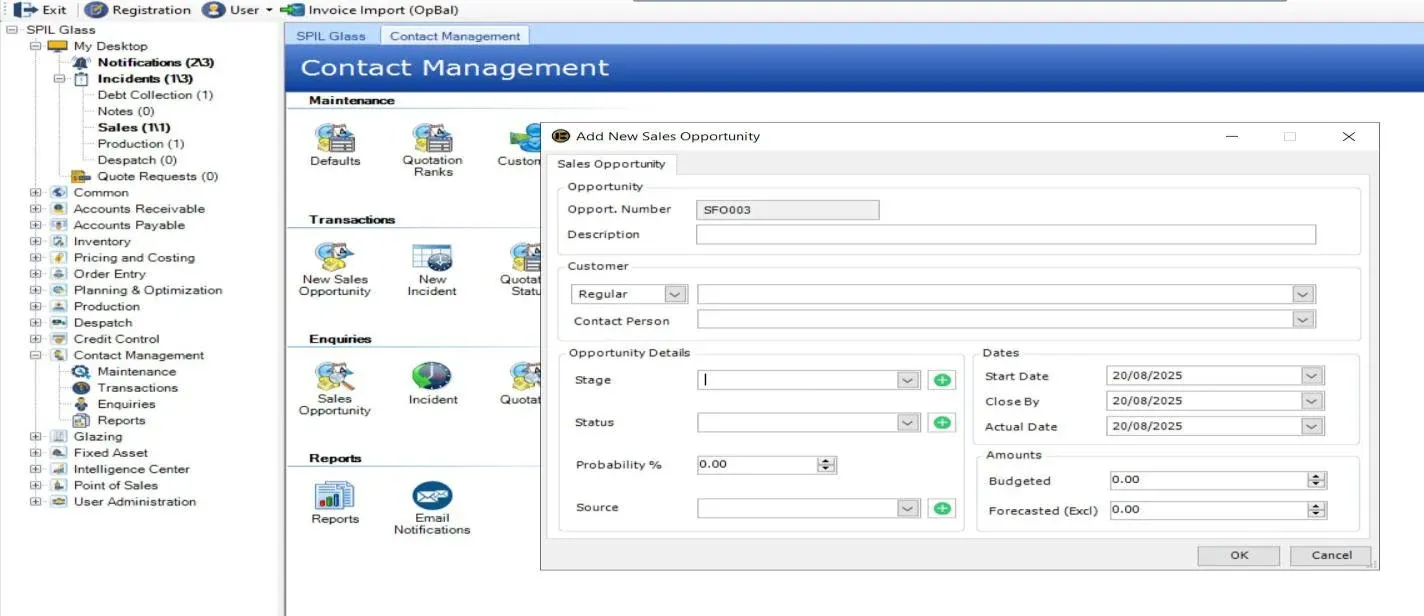Open the Close By date dropdown

coord(1312,401)
